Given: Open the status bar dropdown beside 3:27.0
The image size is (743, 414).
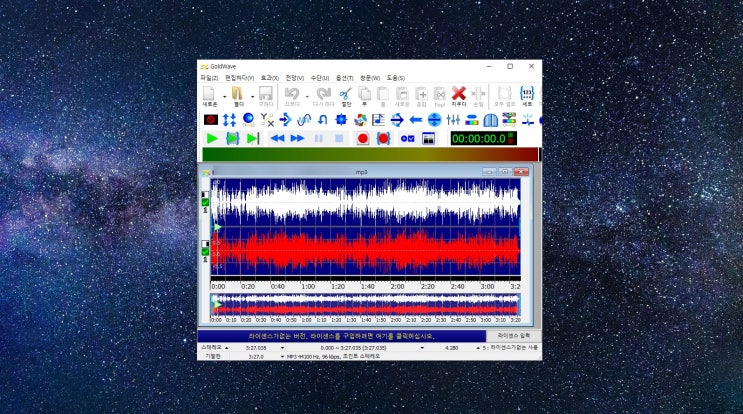Looking at the screenshot, I should [282, 357].
